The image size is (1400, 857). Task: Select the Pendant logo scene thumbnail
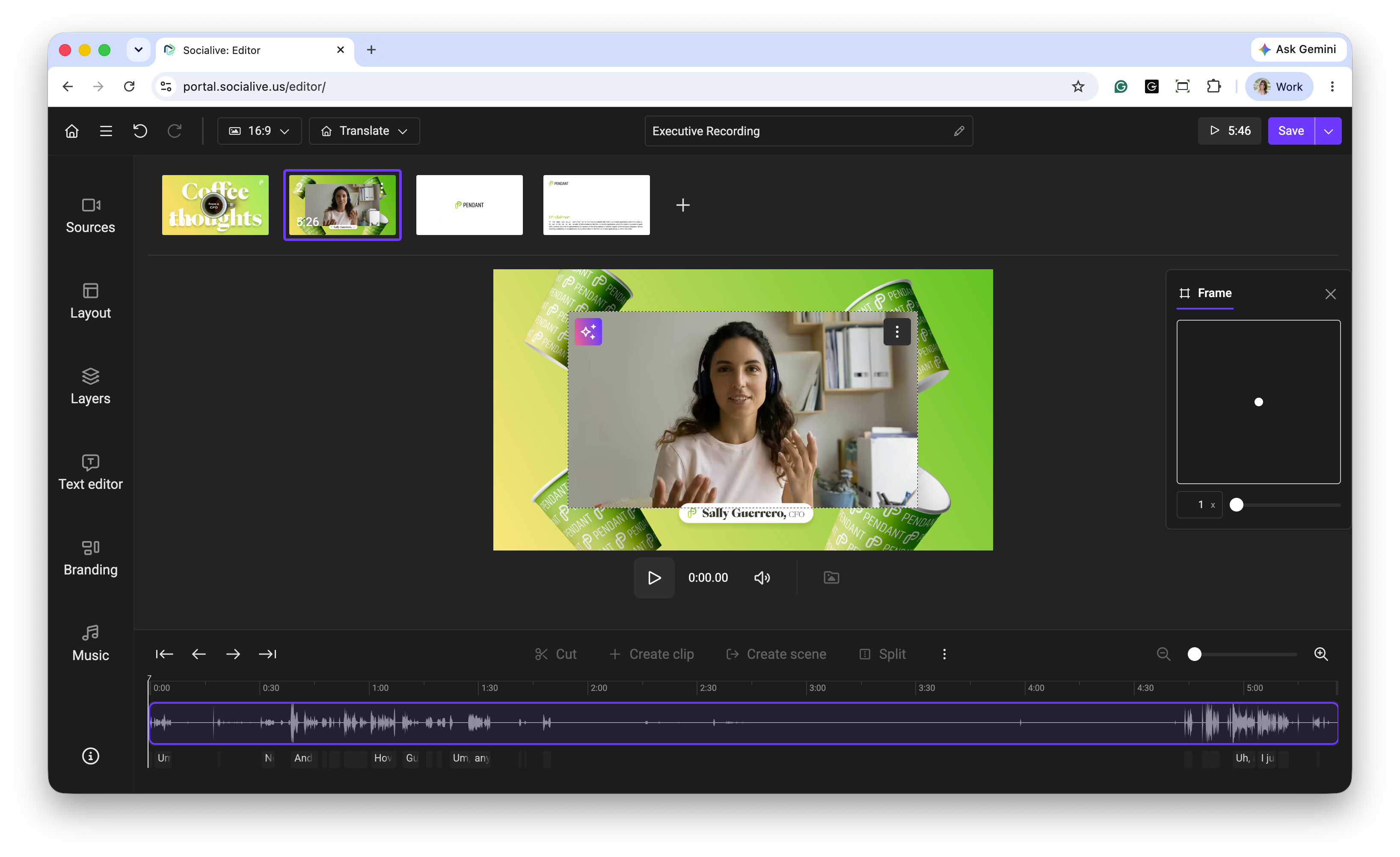click(469, 205)
